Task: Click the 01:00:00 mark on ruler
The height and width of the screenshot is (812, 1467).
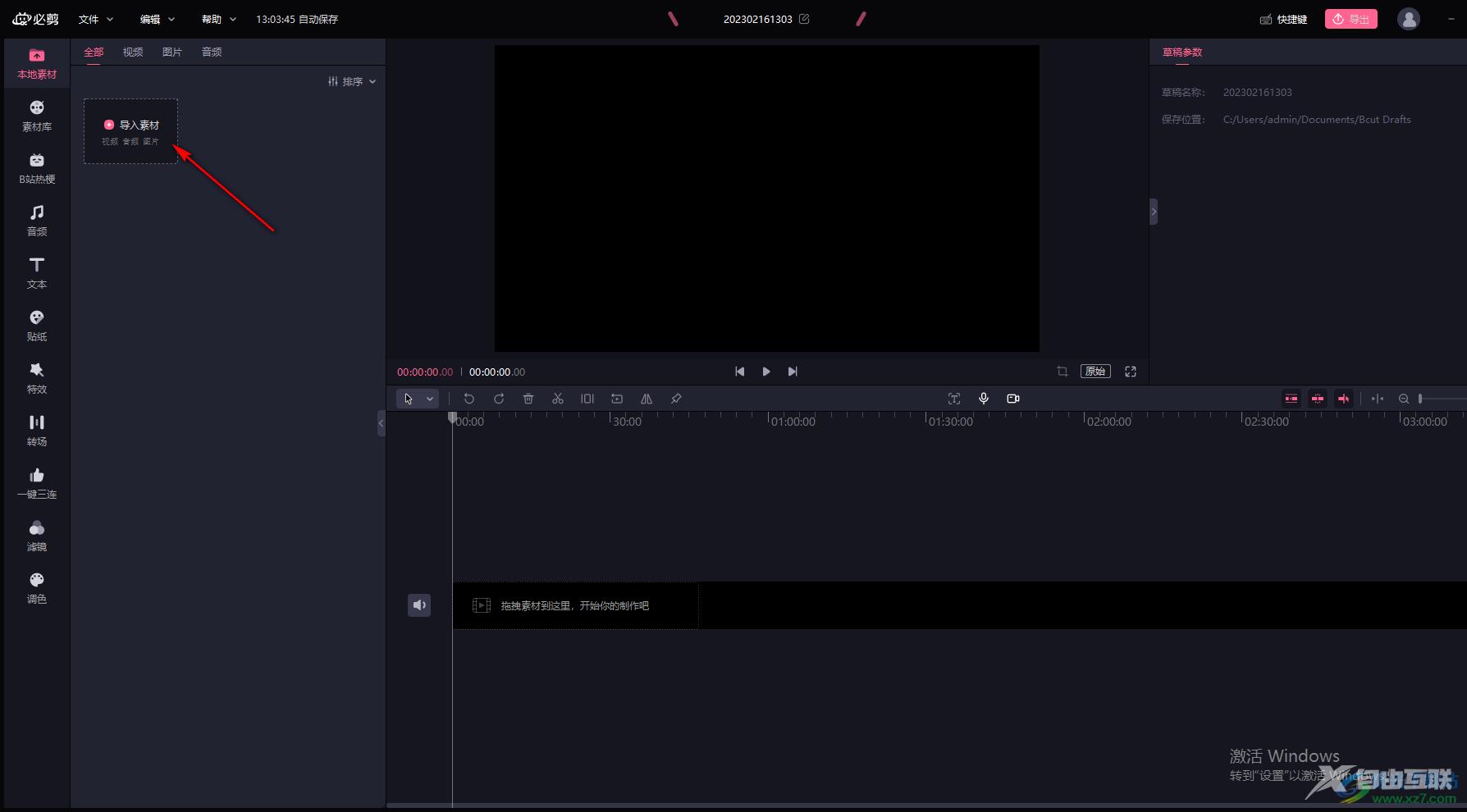Action: [793, 422]
